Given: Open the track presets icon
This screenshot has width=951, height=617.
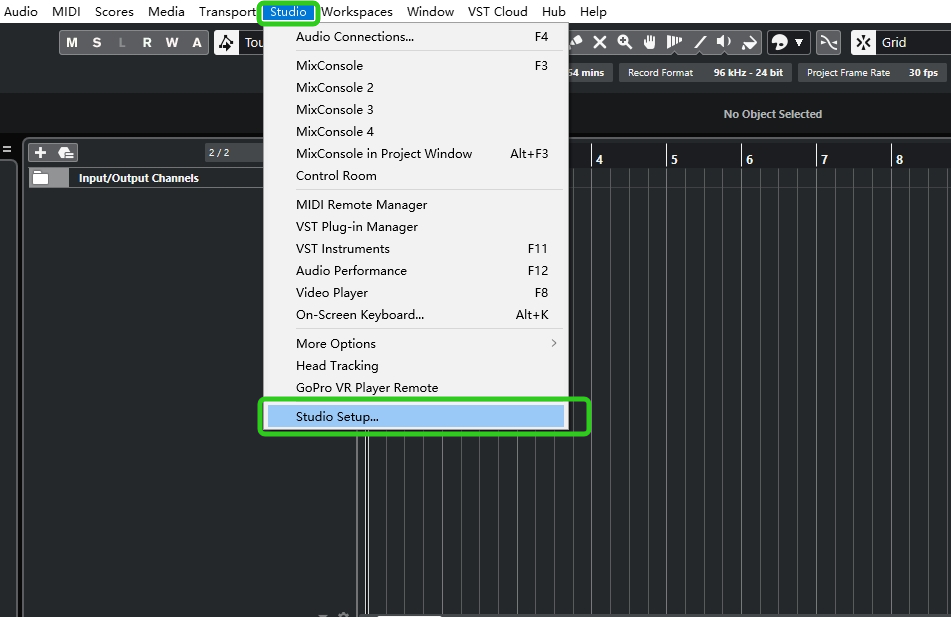Looking at the screenshot, I should point(66,153).
